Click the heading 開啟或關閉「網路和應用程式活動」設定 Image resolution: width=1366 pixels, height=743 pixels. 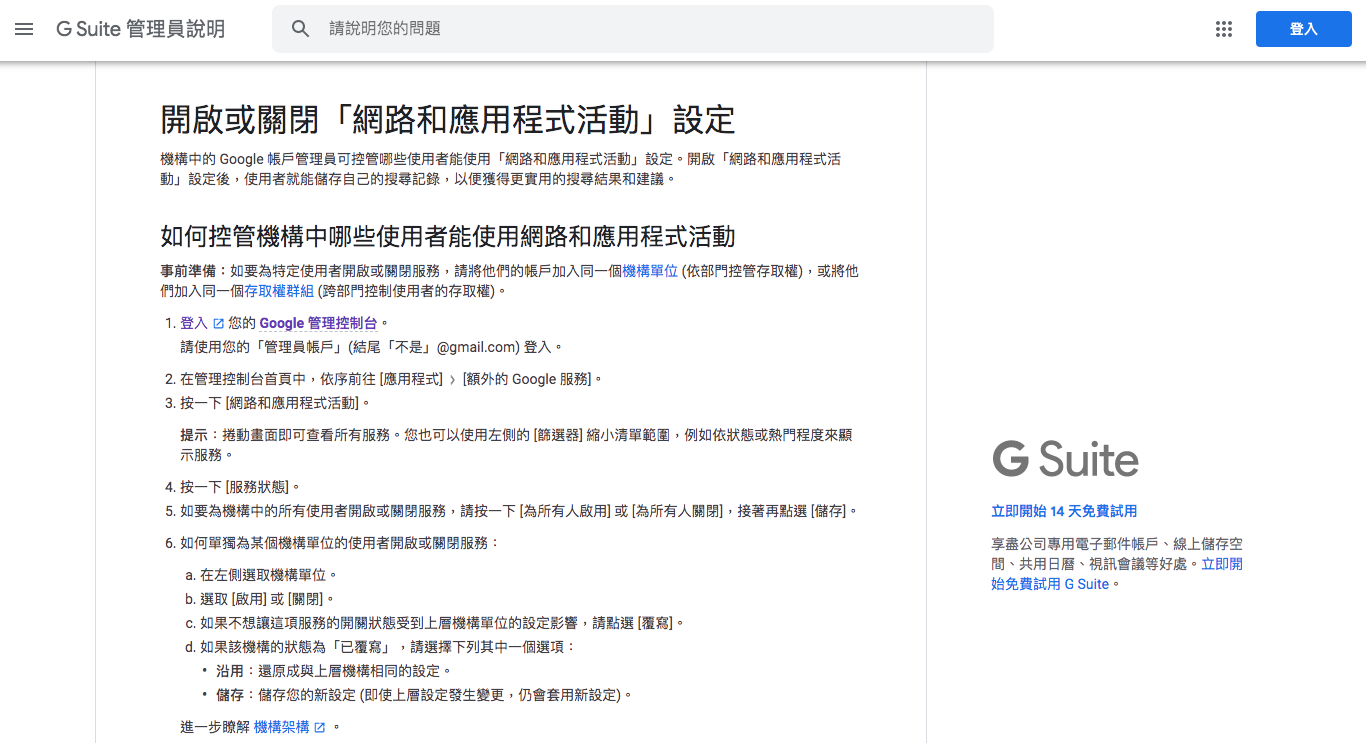pyautogui.click(x=448, y=120)
